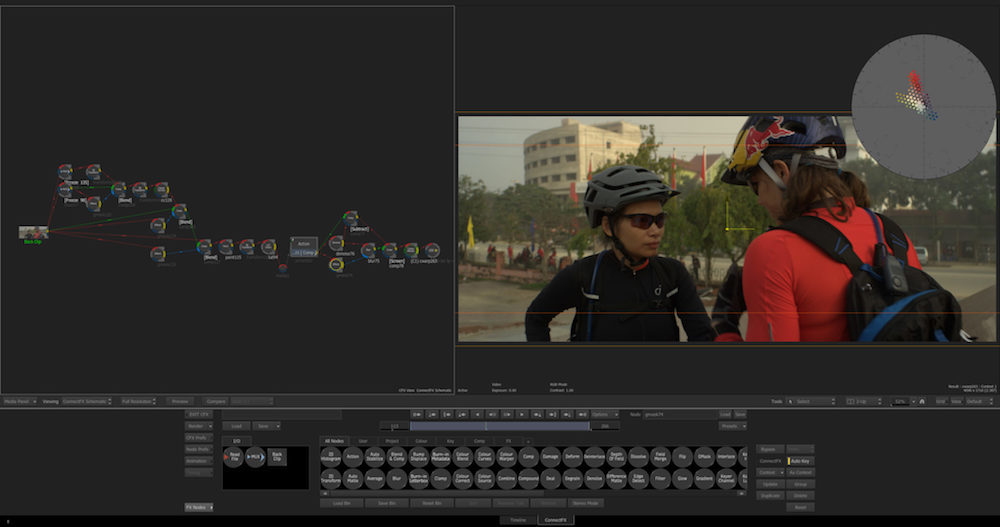Screen dimensions: 1000x527
Task: Select the Burn-in Metadata node
Action: (x=441, y=456)
